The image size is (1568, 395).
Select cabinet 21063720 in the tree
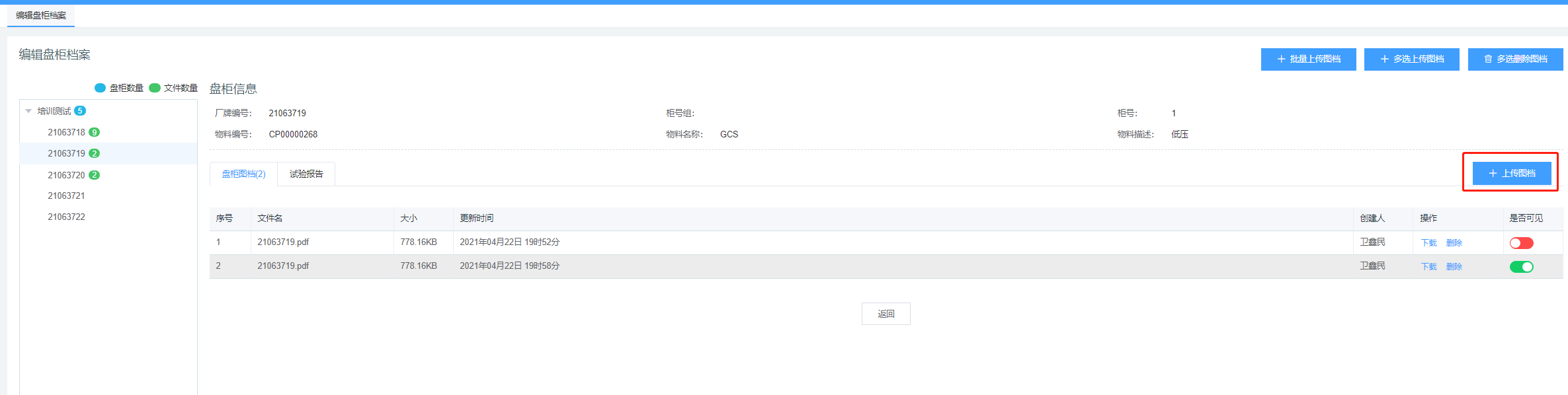tap(66, 175)
